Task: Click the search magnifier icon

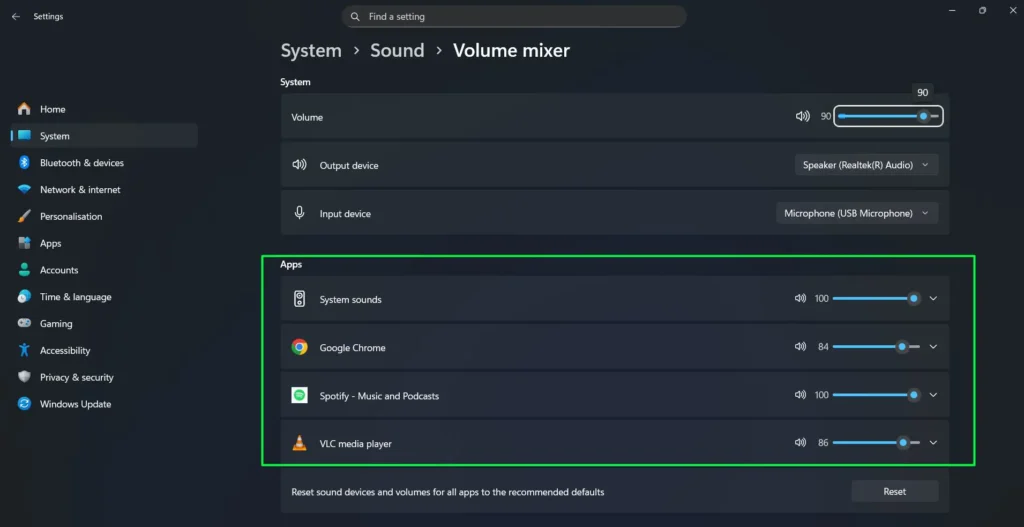Action: coord(355,16)
